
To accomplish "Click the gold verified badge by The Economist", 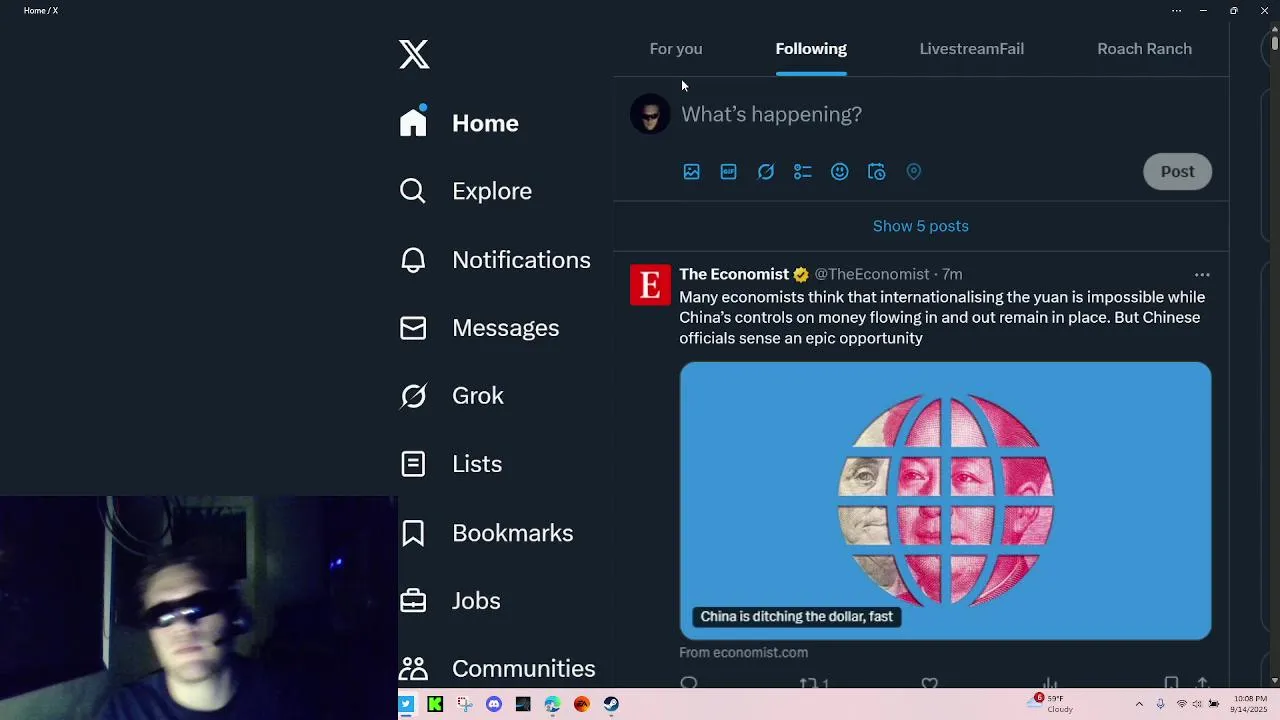I will click(x=801, y=275).
